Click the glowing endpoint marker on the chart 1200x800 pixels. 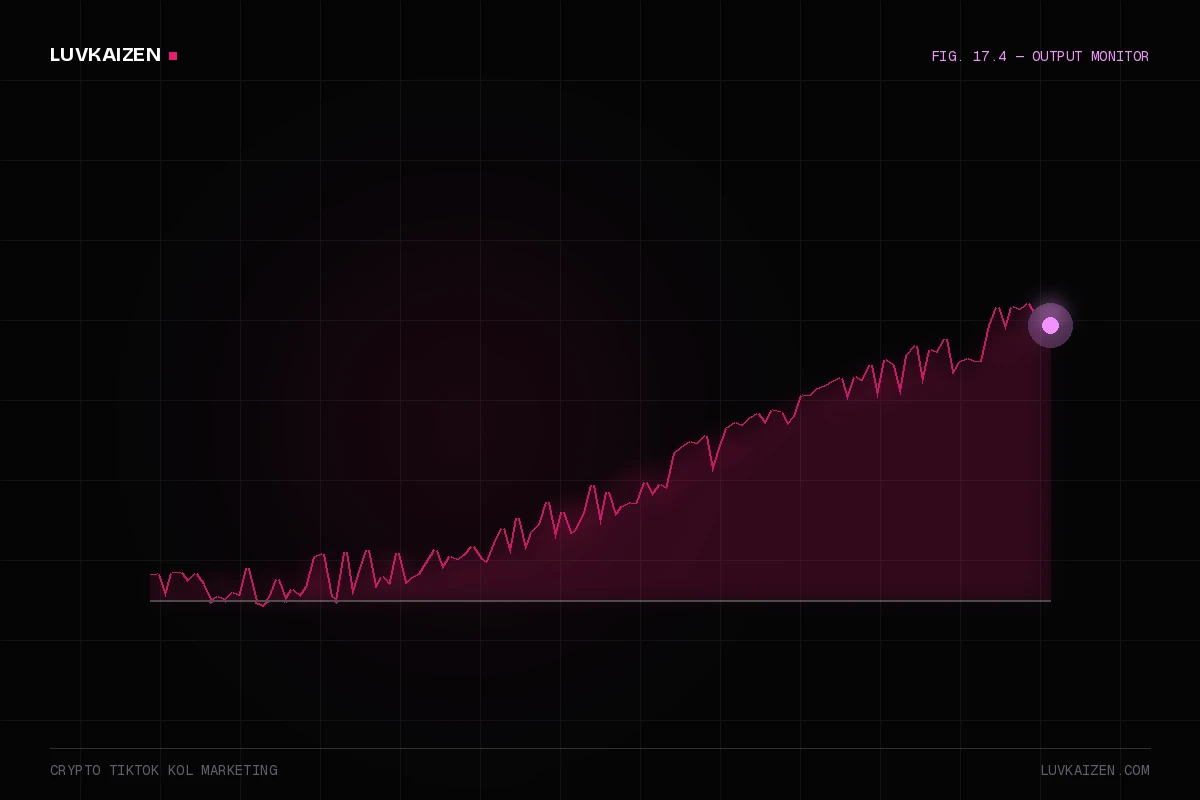tap(1050, 325)
